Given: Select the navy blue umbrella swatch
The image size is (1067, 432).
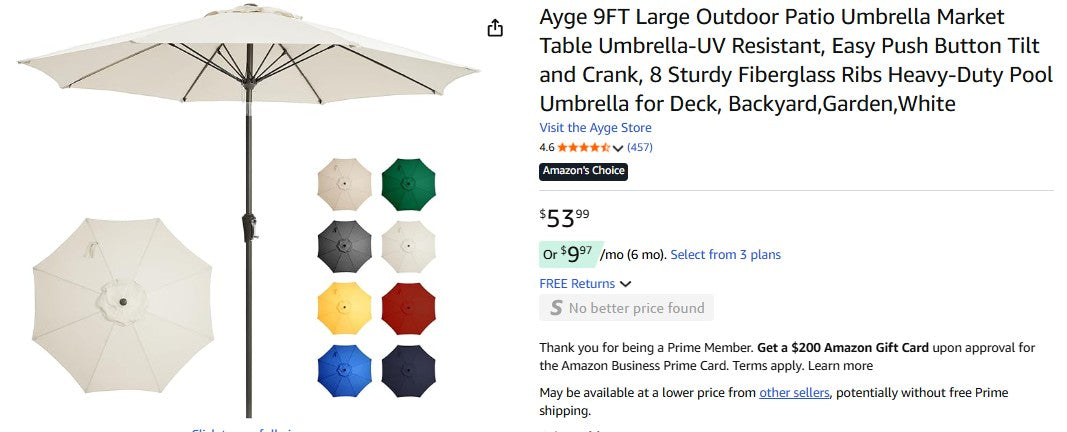Looking at the screenshot, I should [x=408, y=369].
